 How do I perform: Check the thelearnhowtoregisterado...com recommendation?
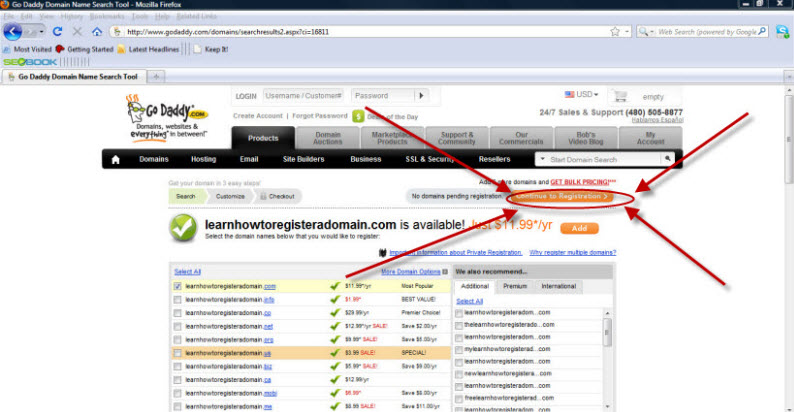pyautogui.click(x=459, y=325)
